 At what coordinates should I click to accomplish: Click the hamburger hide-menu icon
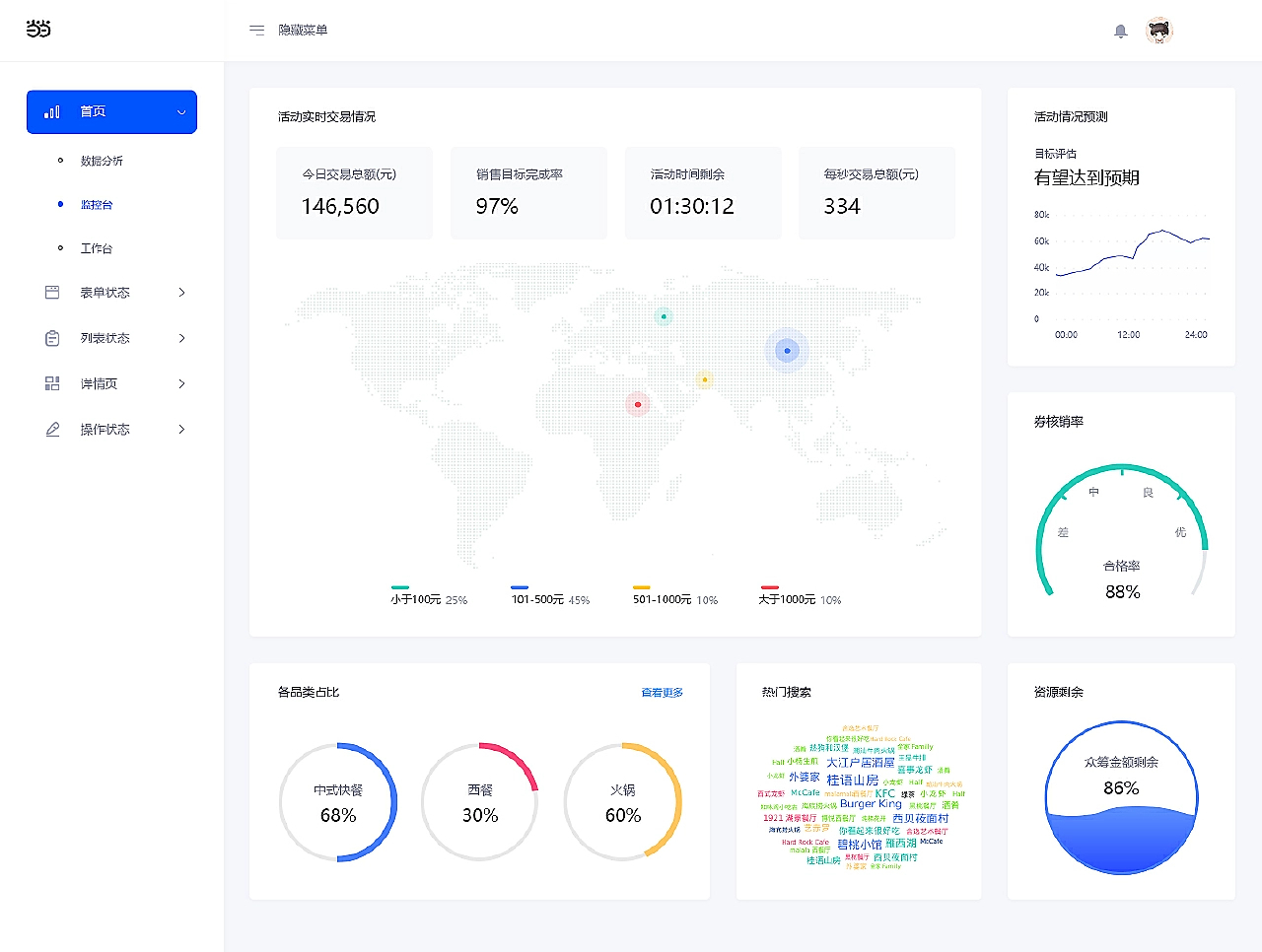click(256, 31)
